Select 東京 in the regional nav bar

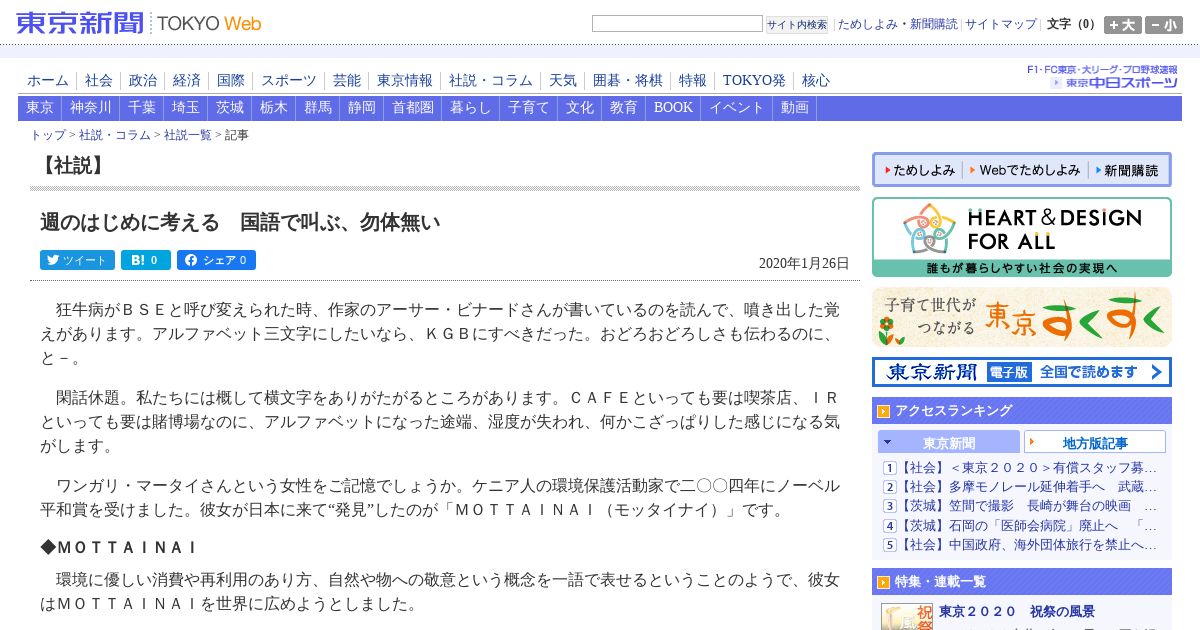point(40,108)
